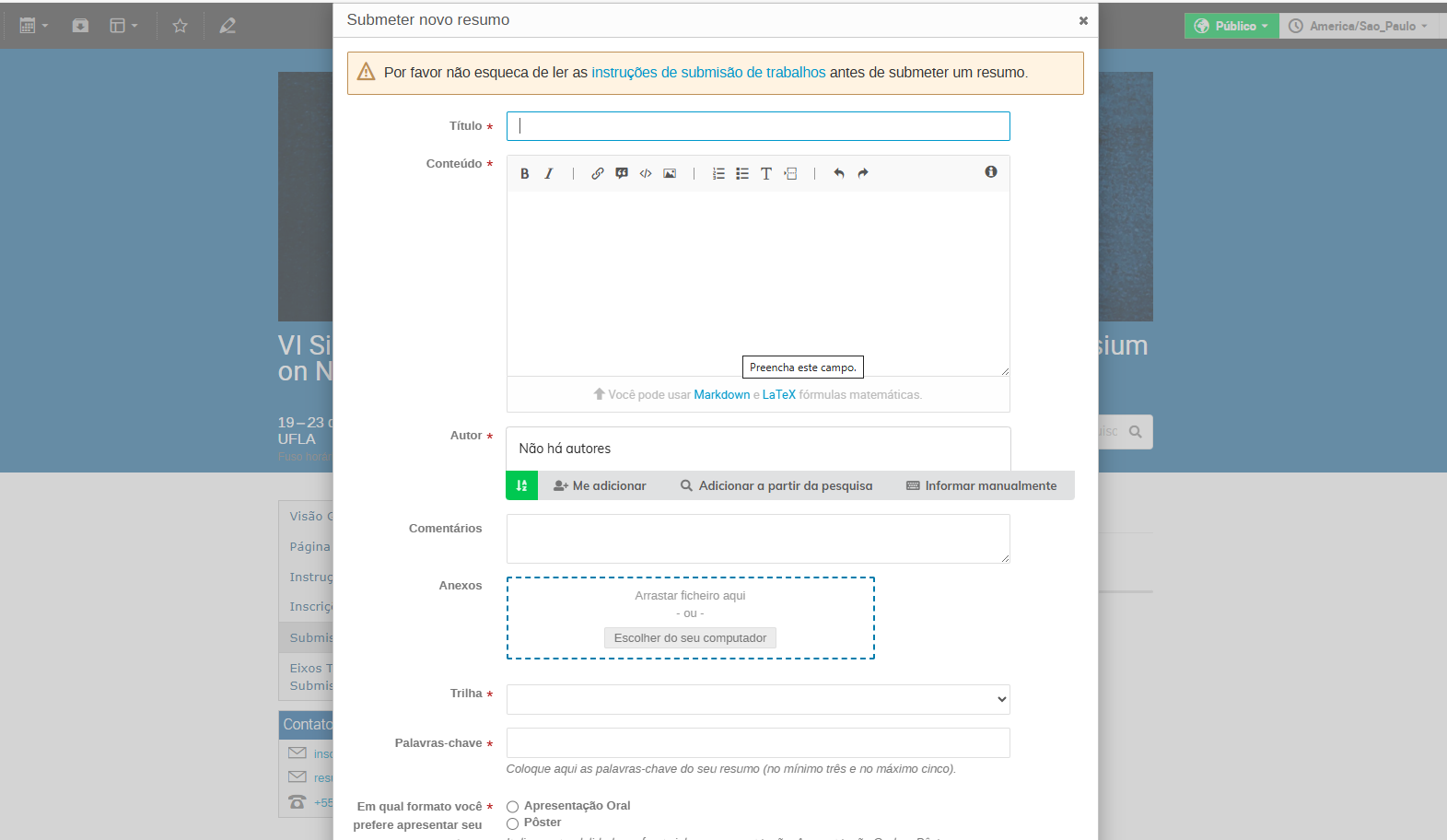Screen dimensions: 1447x840
Task: Open the Trilha dropdown list
Action: coord(757,699)
